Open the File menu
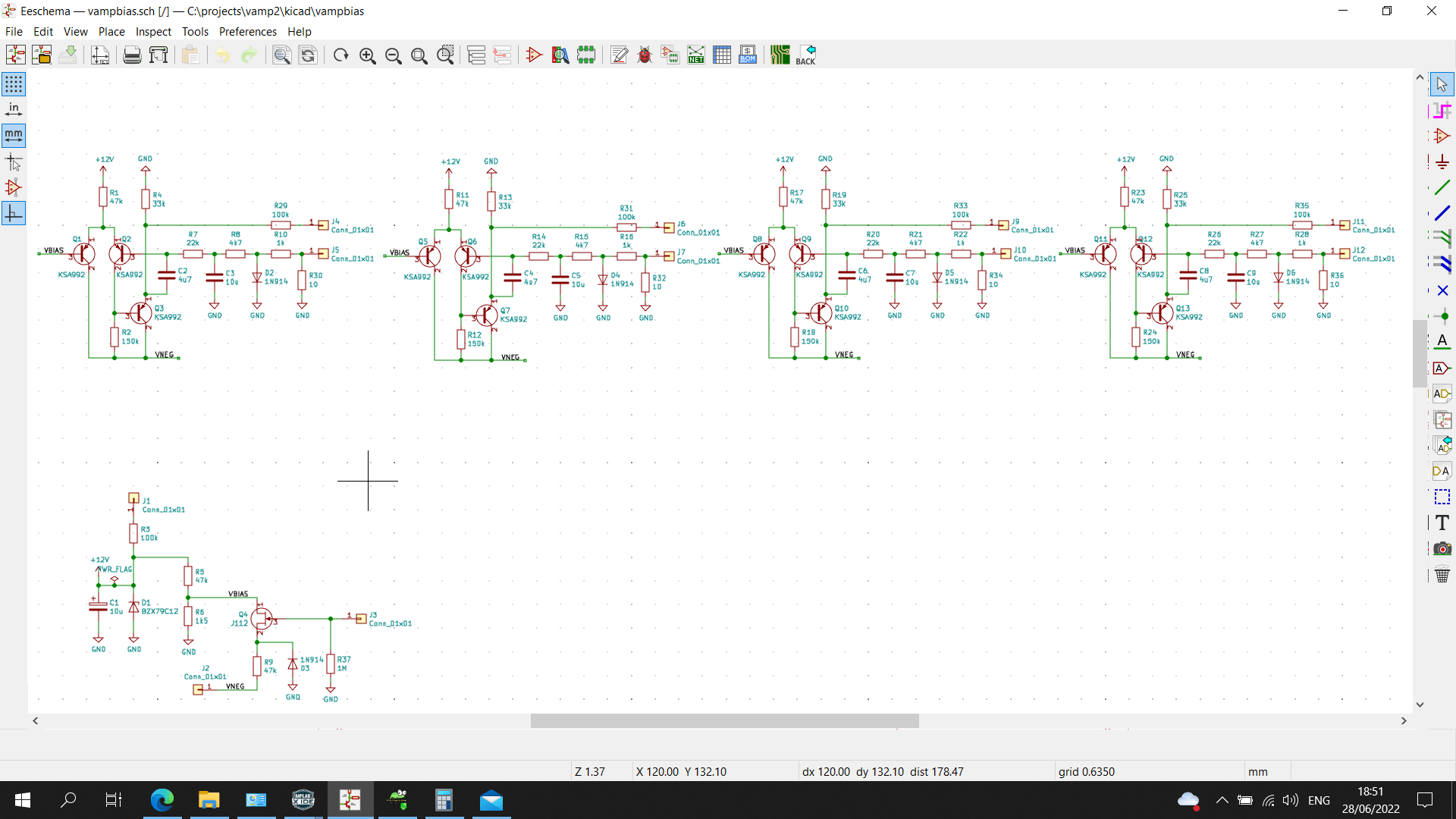Viewport: 1456px width, 819px height. 14,32
